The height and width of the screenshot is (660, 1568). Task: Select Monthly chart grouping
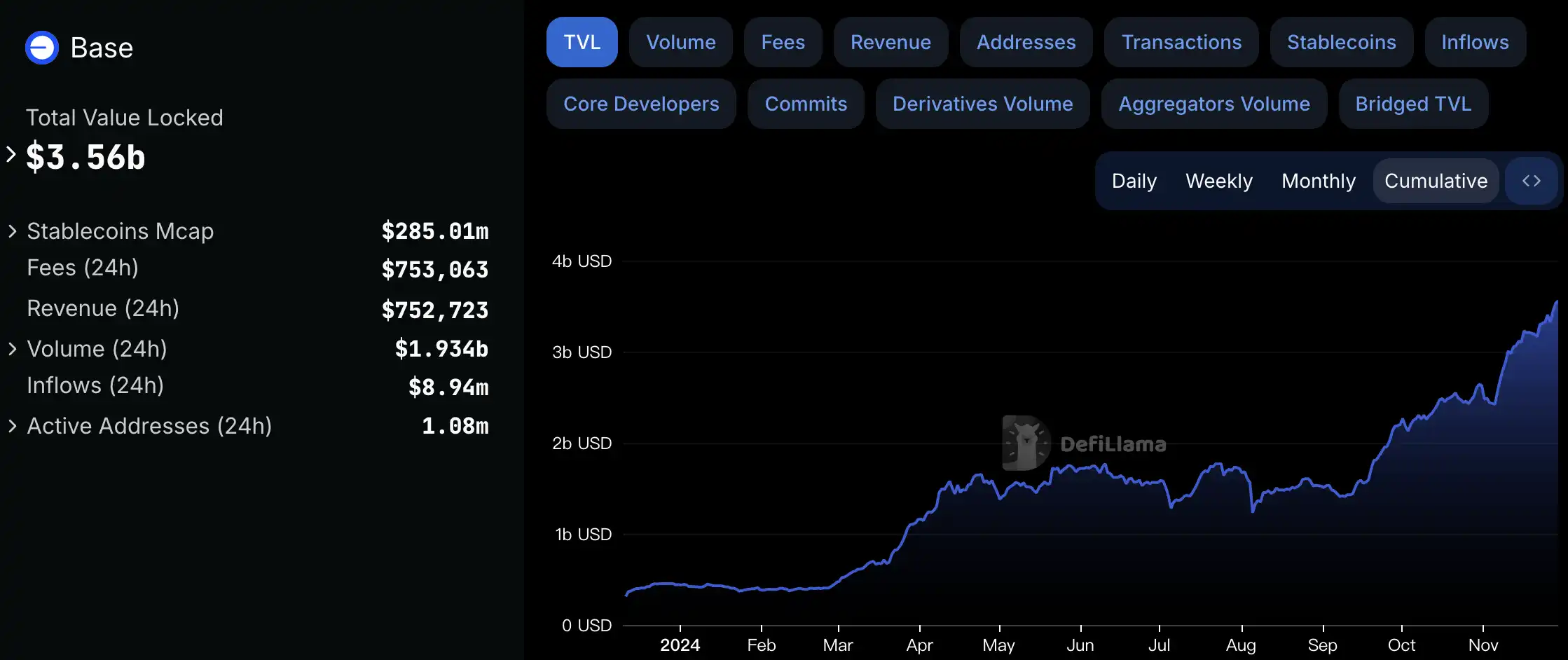1318,180
